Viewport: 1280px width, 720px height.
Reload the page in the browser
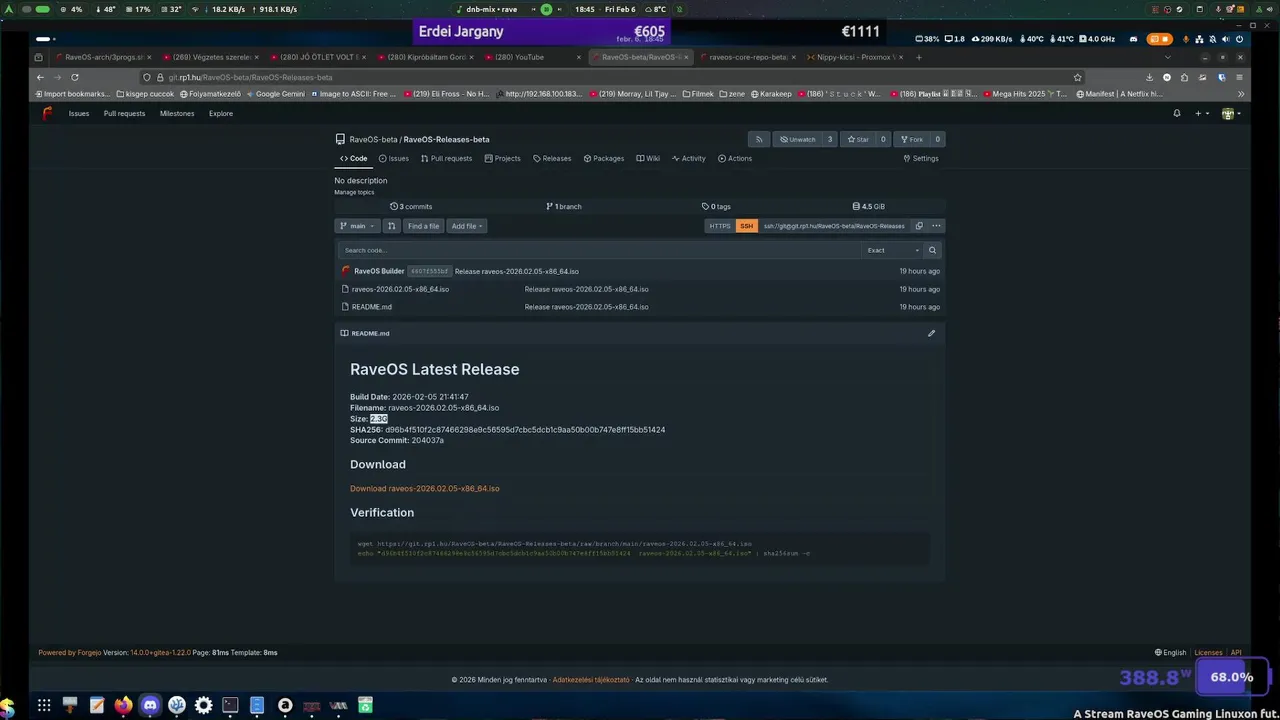tap(74, 77)
